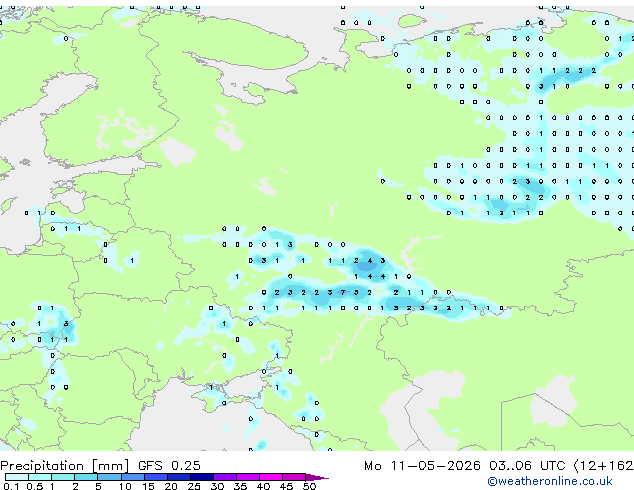Click the legend label '15'
The image size is (634, 490).
pos(148,486)
